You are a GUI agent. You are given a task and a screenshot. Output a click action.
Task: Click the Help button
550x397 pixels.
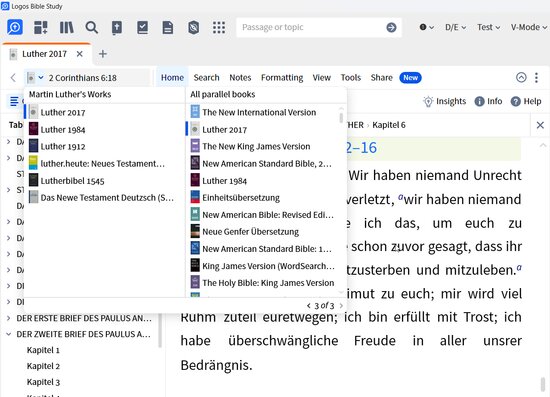click(x=526, y=101)
